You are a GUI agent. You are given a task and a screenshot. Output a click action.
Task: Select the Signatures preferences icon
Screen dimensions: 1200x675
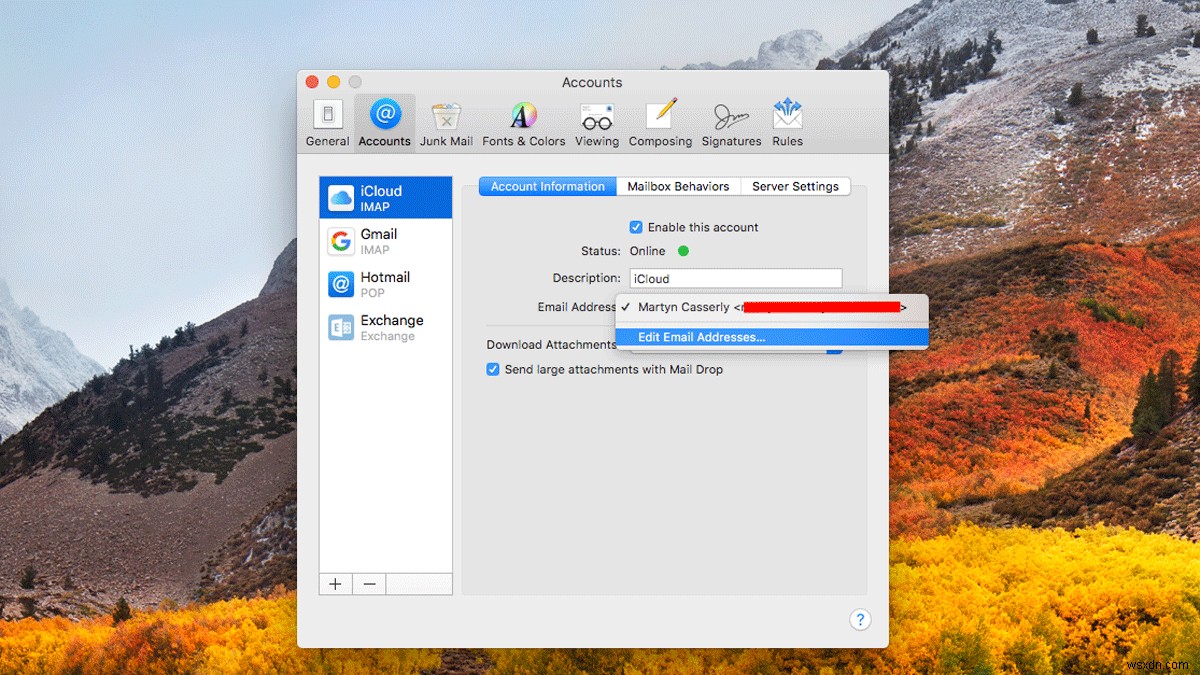731,120
